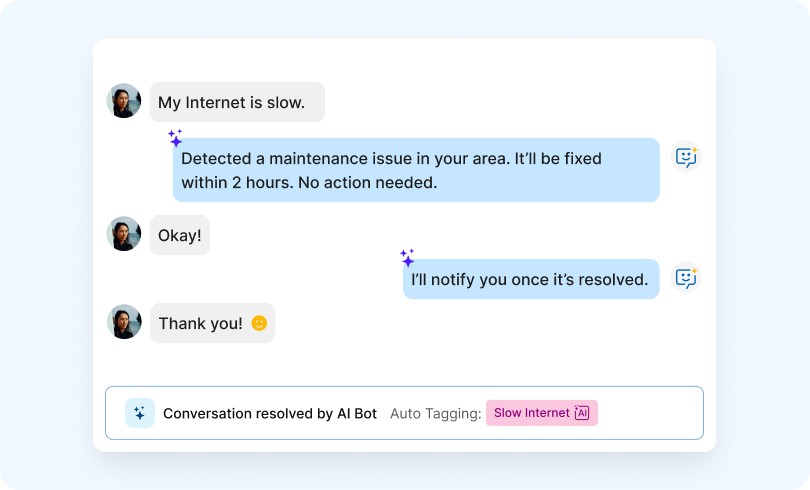Click the empty right side of the resolved banner
Image resolution: width=810 pixels, height=490 pixels.
click(x=650, y=413)
